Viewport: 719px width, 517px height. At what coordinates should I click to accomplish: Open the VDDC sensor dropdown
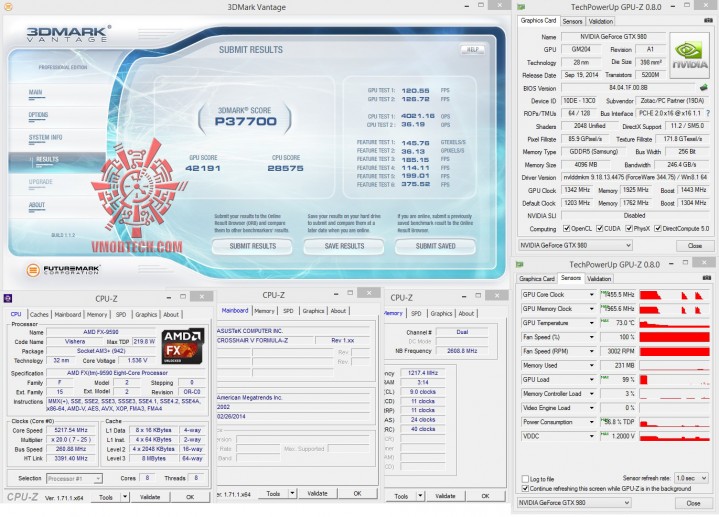click(592, 436)
